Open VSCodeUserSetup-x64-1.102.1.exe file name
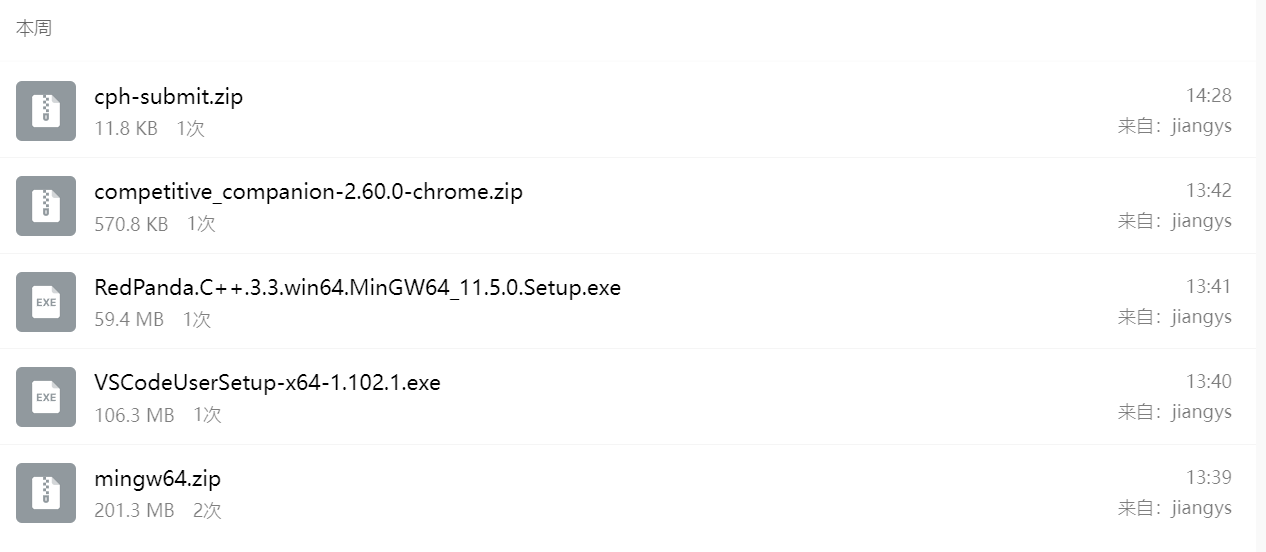 267,383
